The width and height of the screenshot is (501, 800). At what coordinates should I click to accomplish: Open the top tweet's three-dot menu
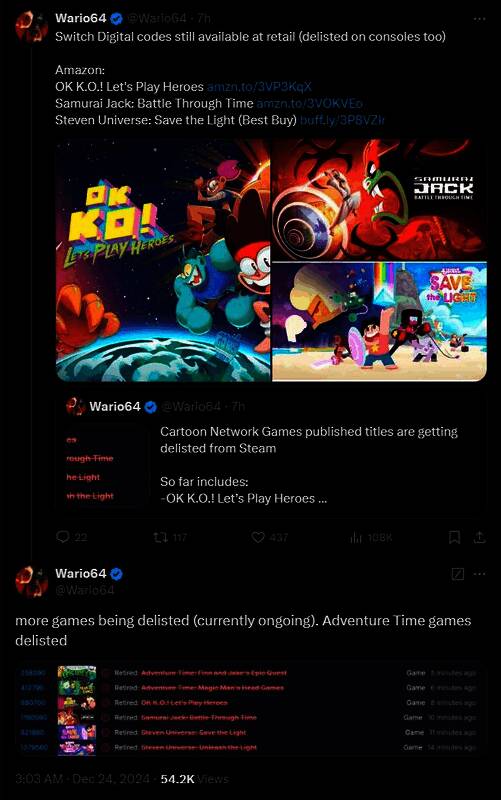pos(479,19)
